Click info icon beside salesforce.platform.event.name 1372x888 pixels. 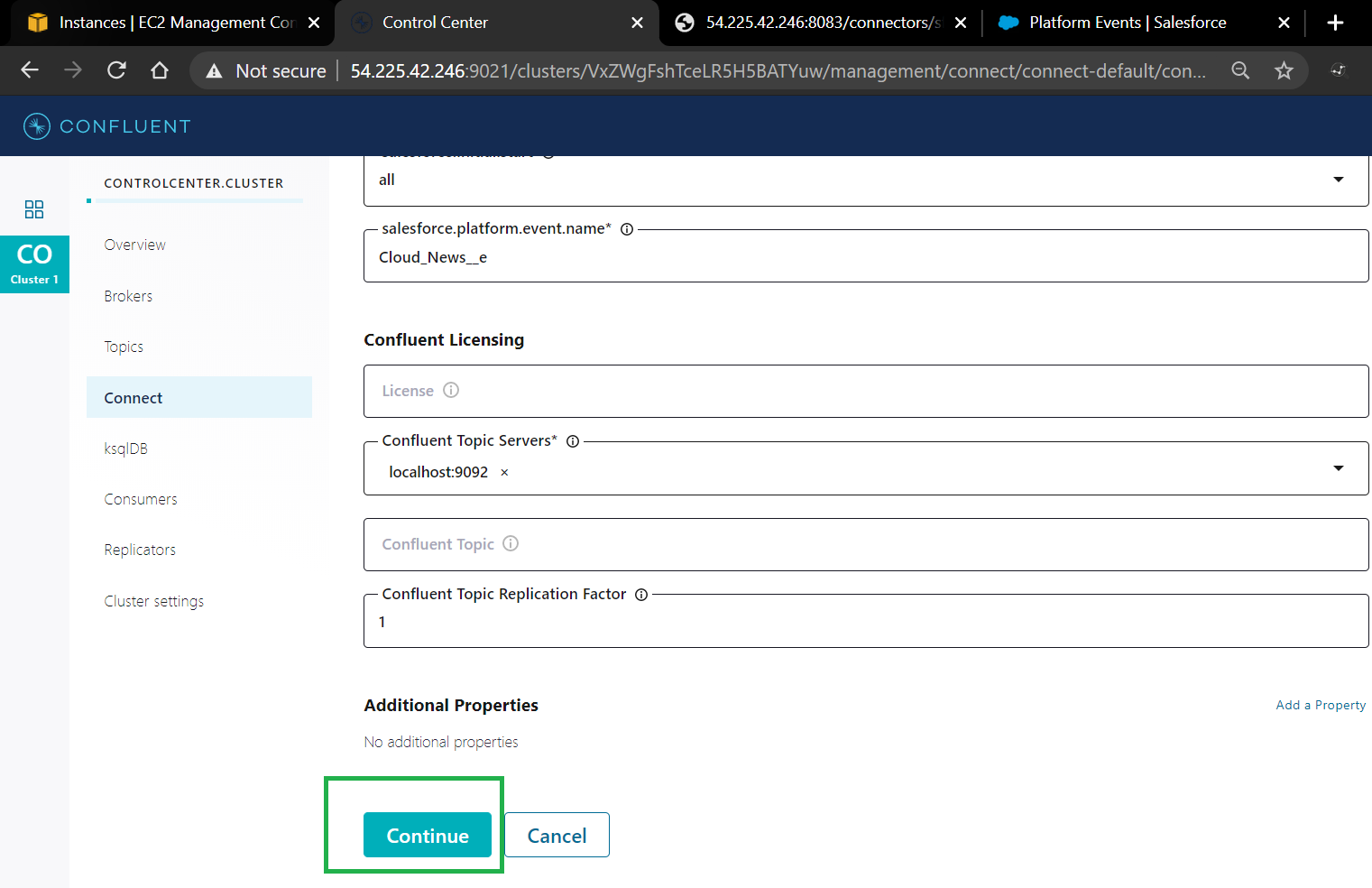[x=627, y=229]
